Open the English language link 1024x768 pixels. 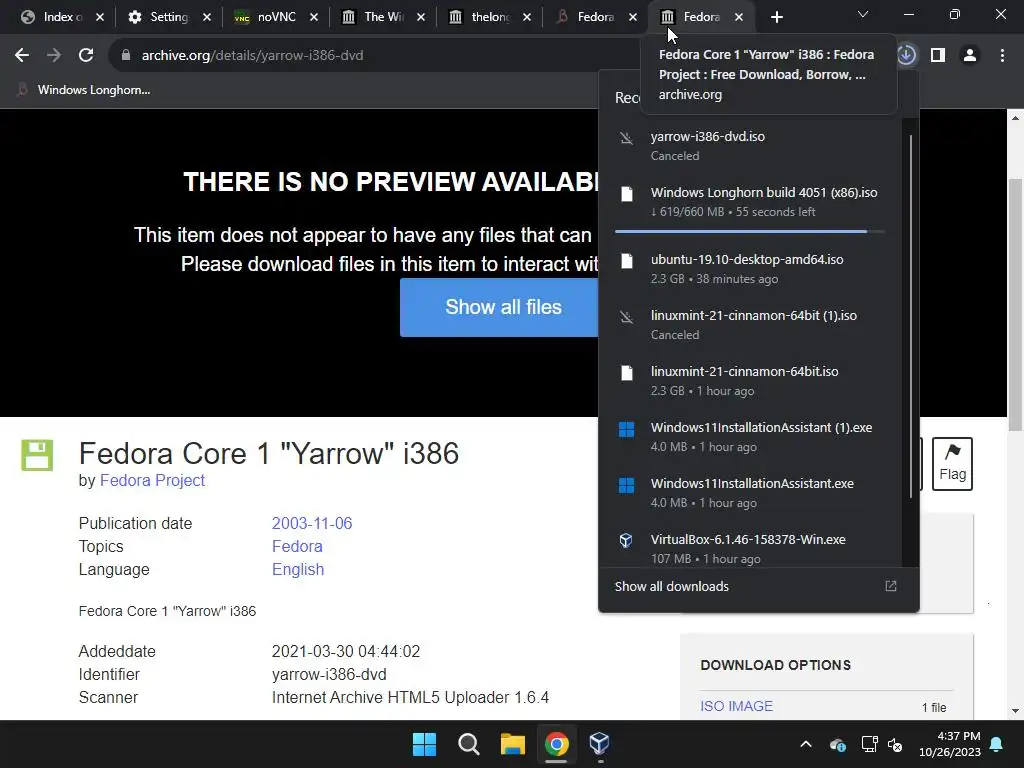298,569
